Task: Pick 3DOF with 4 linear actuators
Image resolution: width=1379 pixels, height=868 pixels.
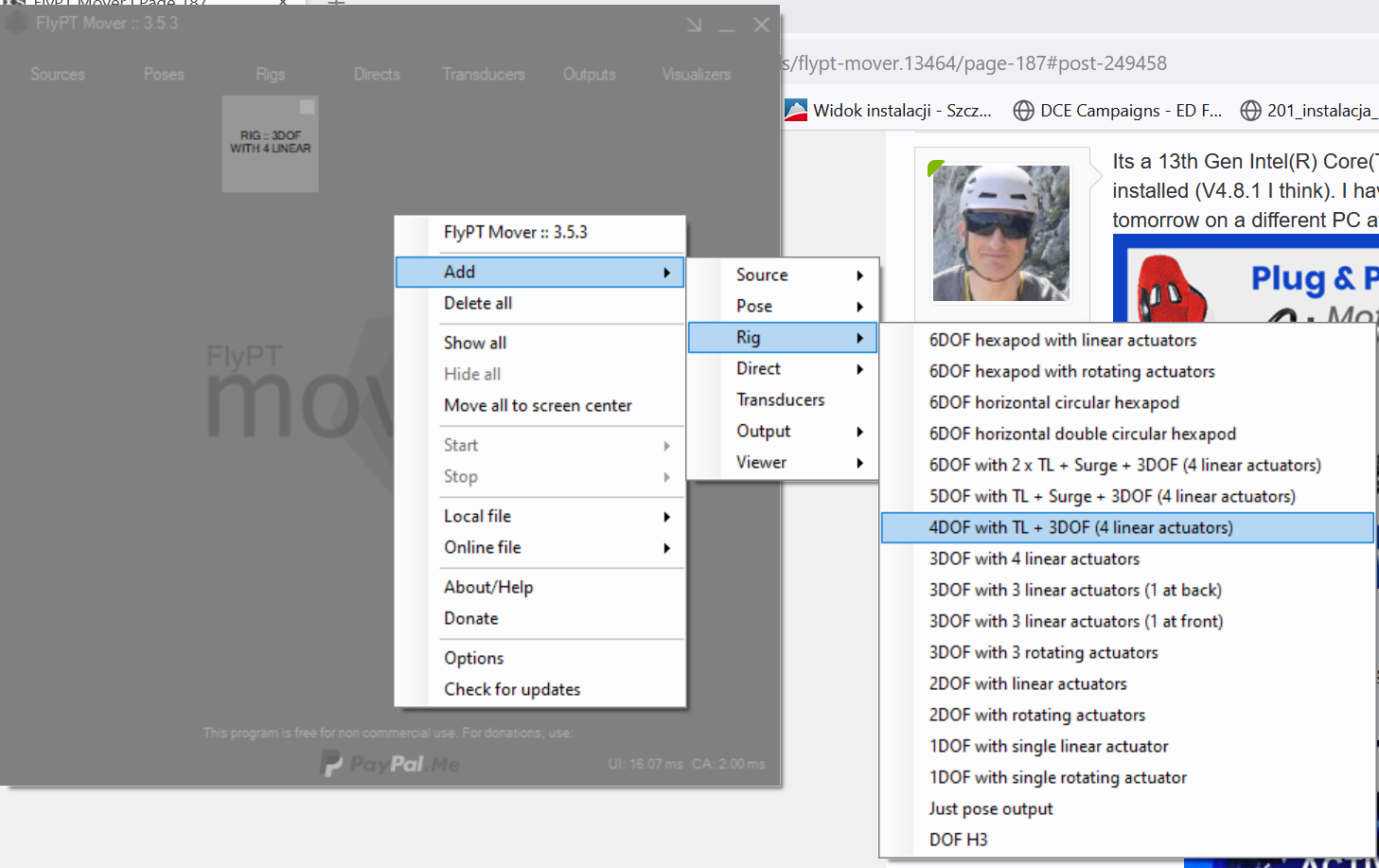Action: pyautogui.click(x=1127, y=558)
